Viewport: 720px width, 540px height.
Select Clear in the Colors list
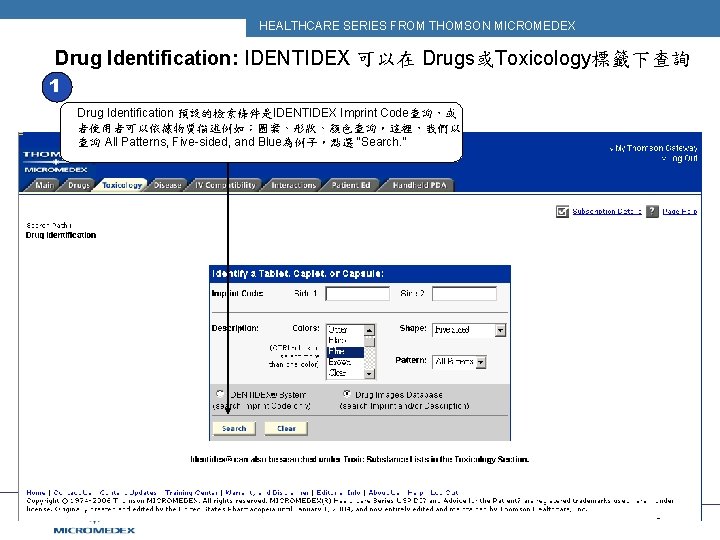345,373
